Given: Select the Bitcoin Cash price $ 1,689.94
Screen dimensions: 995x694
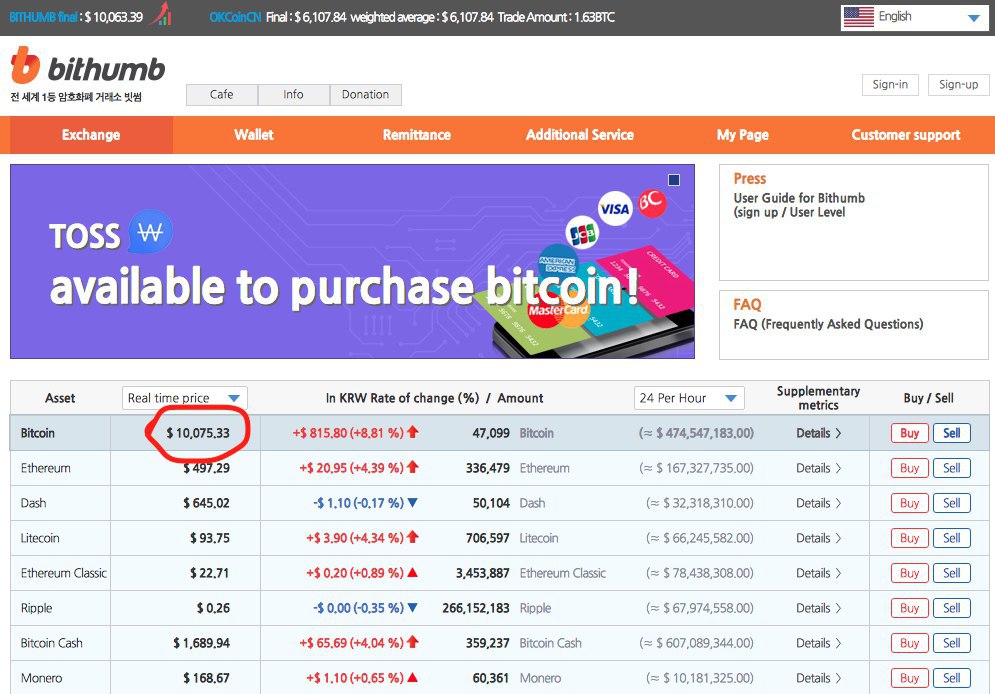Looking at the screenshot, I should point(201,643).
